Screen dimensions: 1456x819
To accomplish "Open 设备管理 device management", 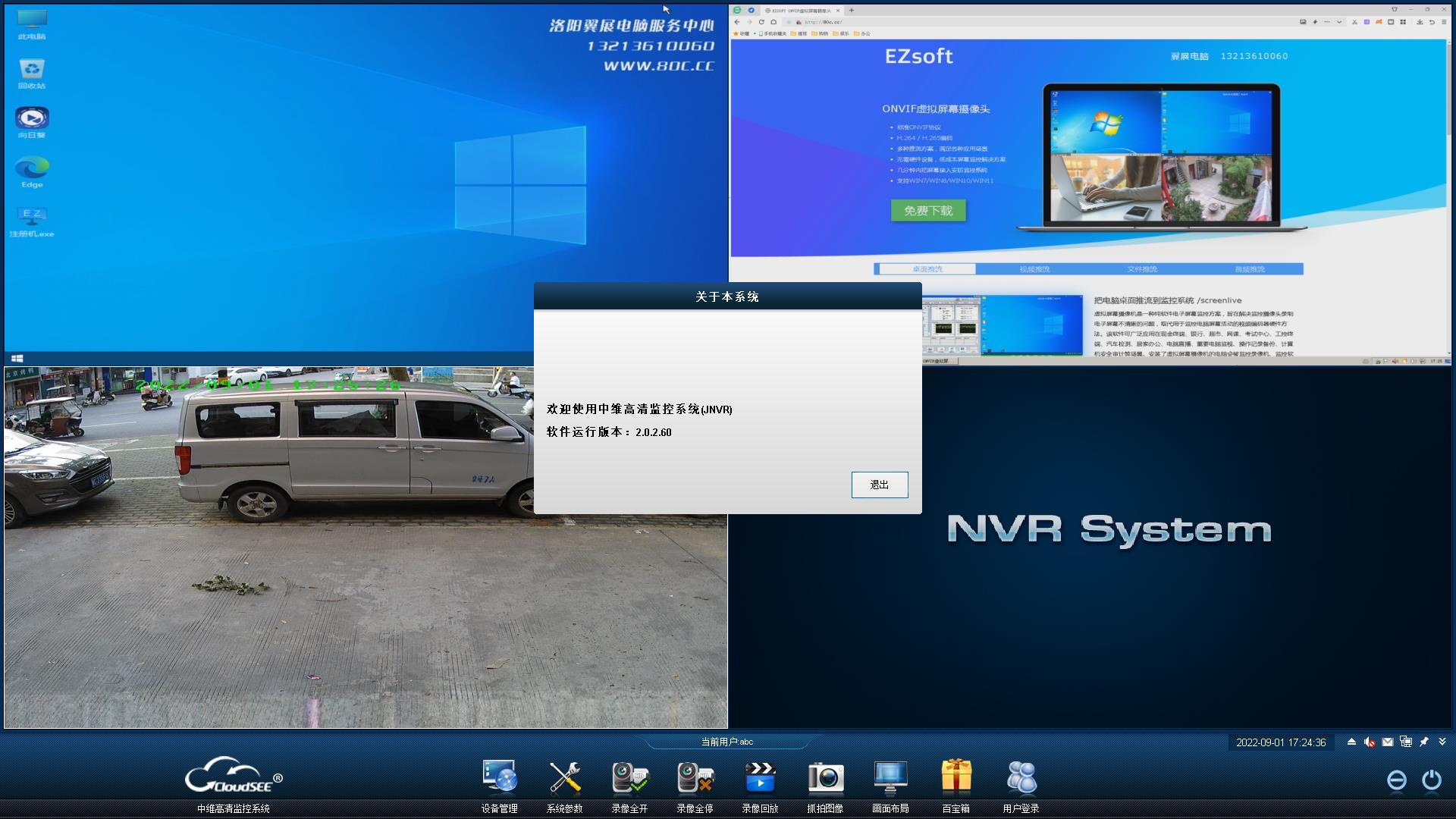I will pos(499,778).
